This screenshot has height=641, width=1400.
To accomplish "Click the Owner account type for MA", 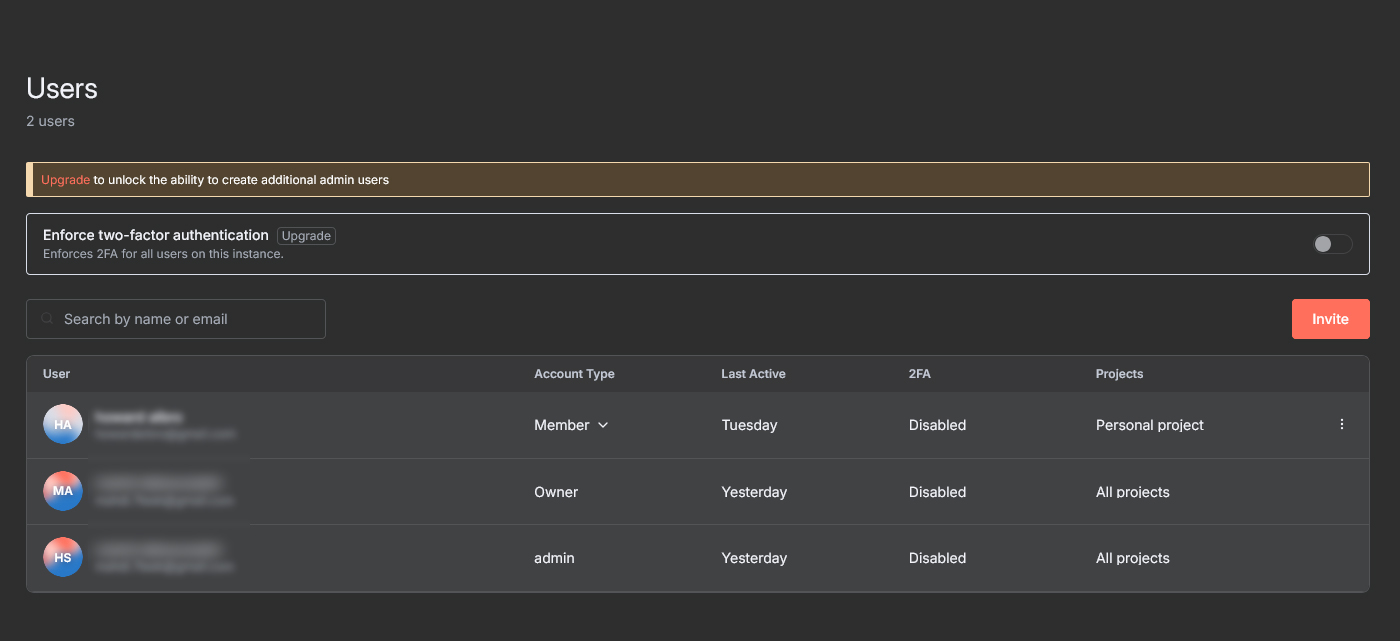I will coord(556,492).
